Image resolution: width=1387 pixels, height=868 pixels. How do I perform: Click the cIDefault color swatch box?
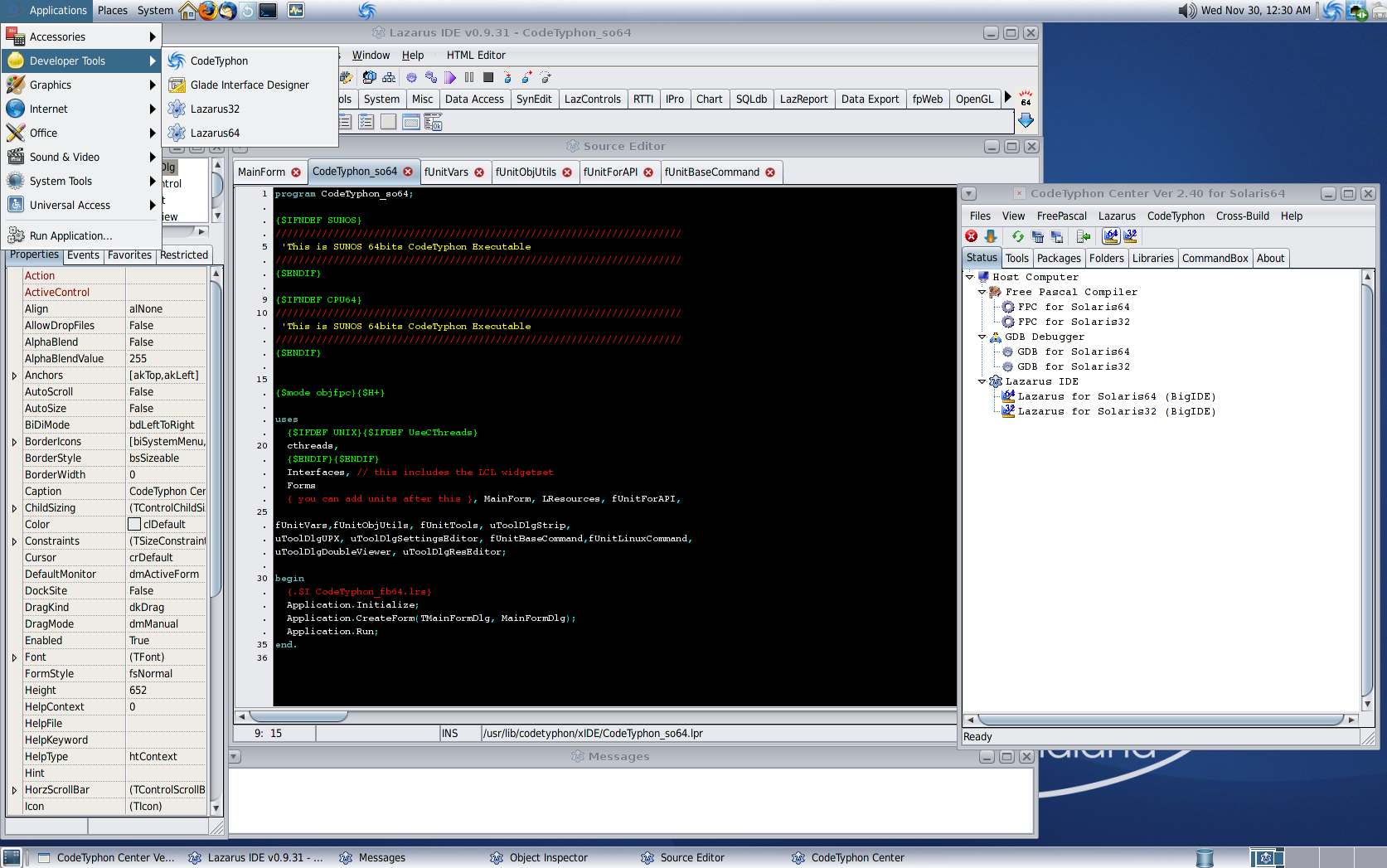(x=134, y=524)
